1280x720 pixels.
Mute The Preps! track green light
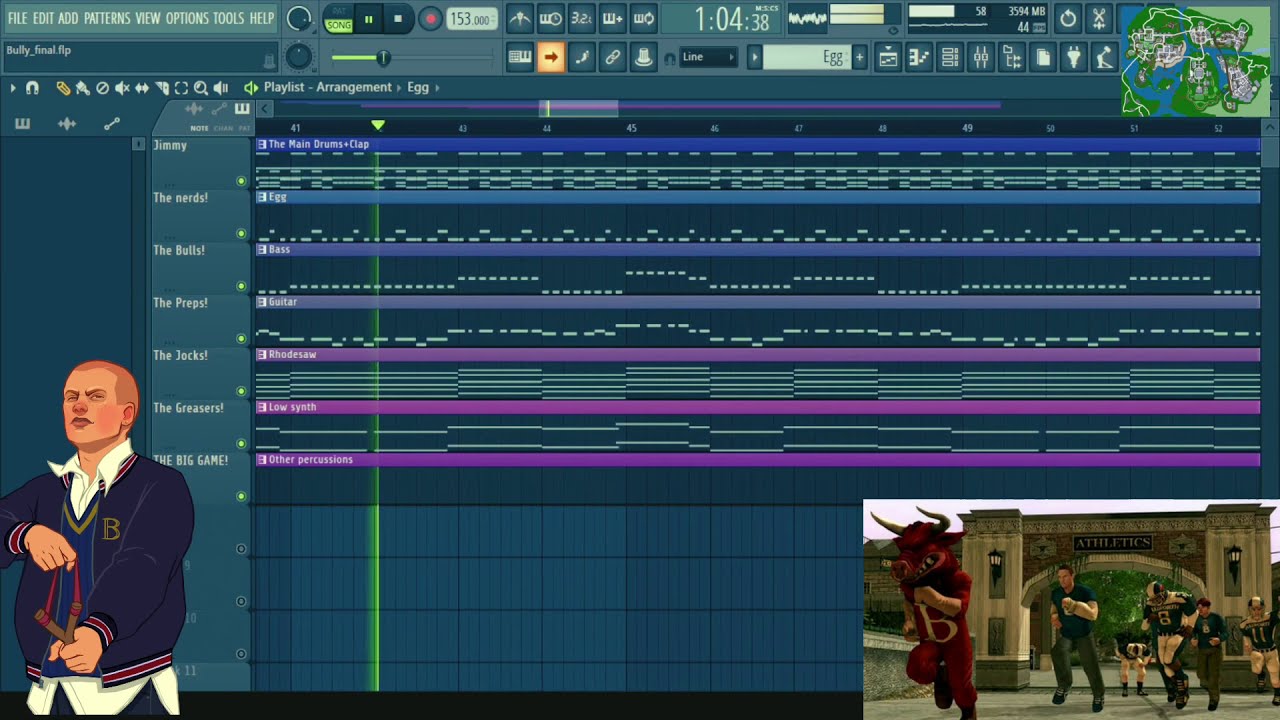coord(241,338)
